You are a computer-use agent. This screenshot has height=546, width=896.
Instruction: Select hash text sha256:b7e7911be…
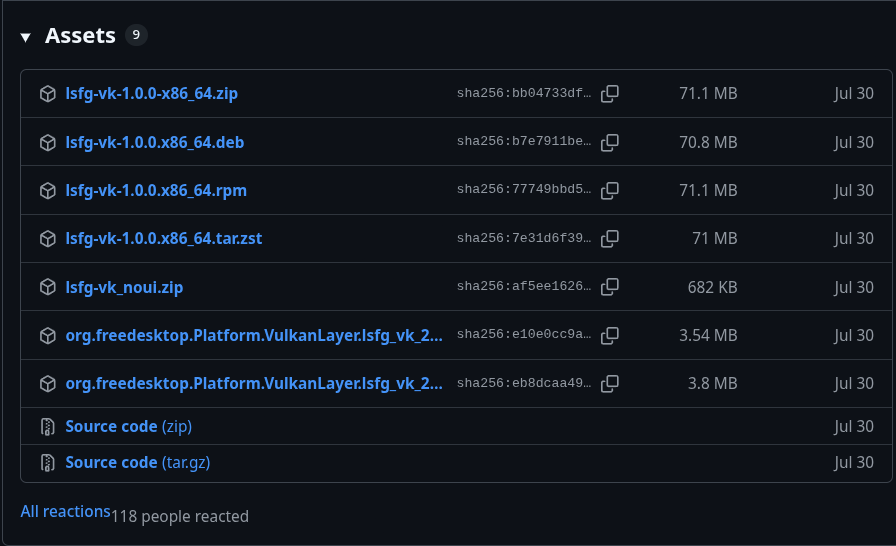click(x=524, y=141)
